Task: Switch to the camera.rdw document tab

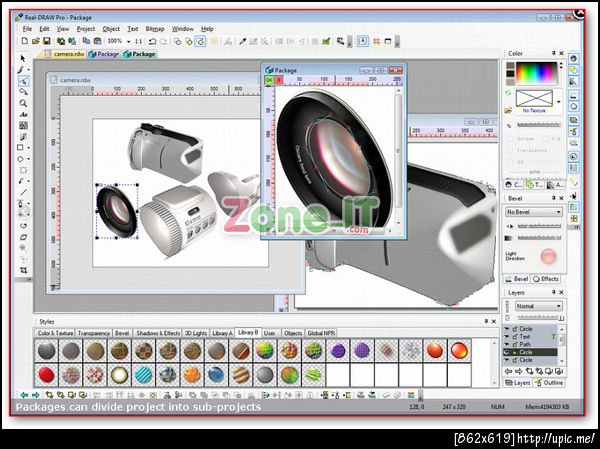Action: point(65,54)
